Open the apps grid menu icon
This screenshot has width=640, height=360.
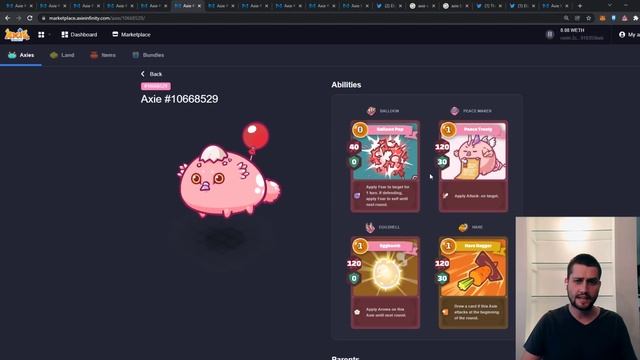pos(41,35)
